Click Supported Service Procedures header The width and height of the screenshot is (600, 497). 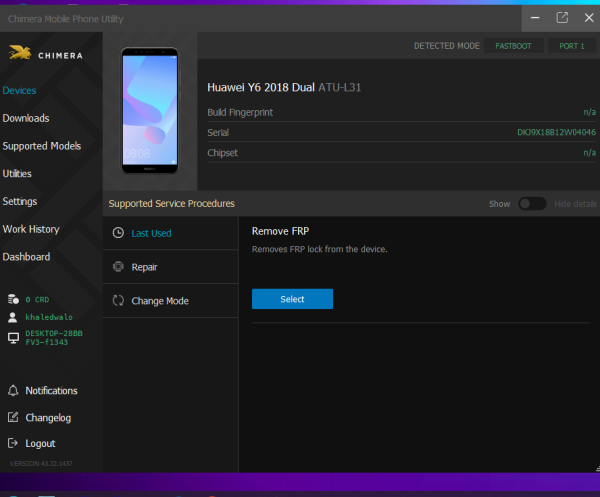point(172,204)
